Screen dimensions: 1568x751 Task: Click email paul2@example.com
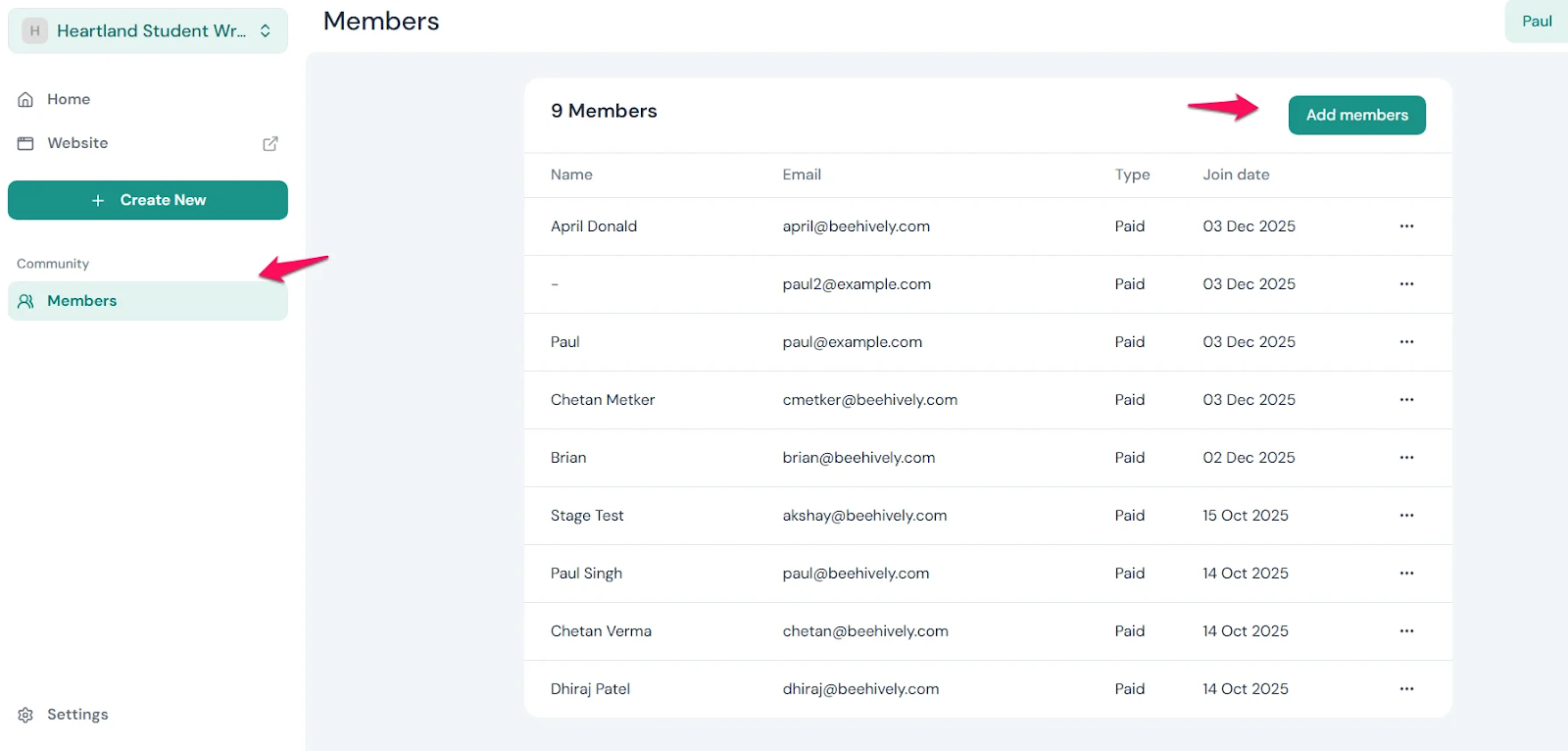click(x=857, y=284)
